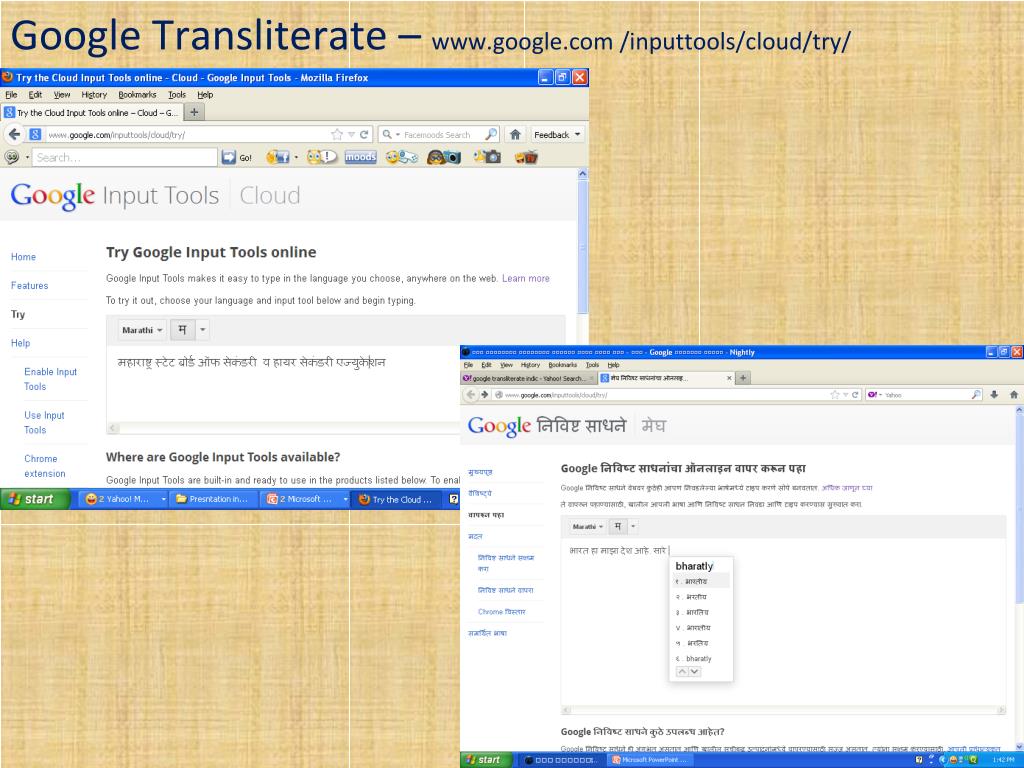This screenshot has height=768, width=1024.
Task: Toggle the 'म' input tool button in Firefox page
Action: tap(183, 330)
